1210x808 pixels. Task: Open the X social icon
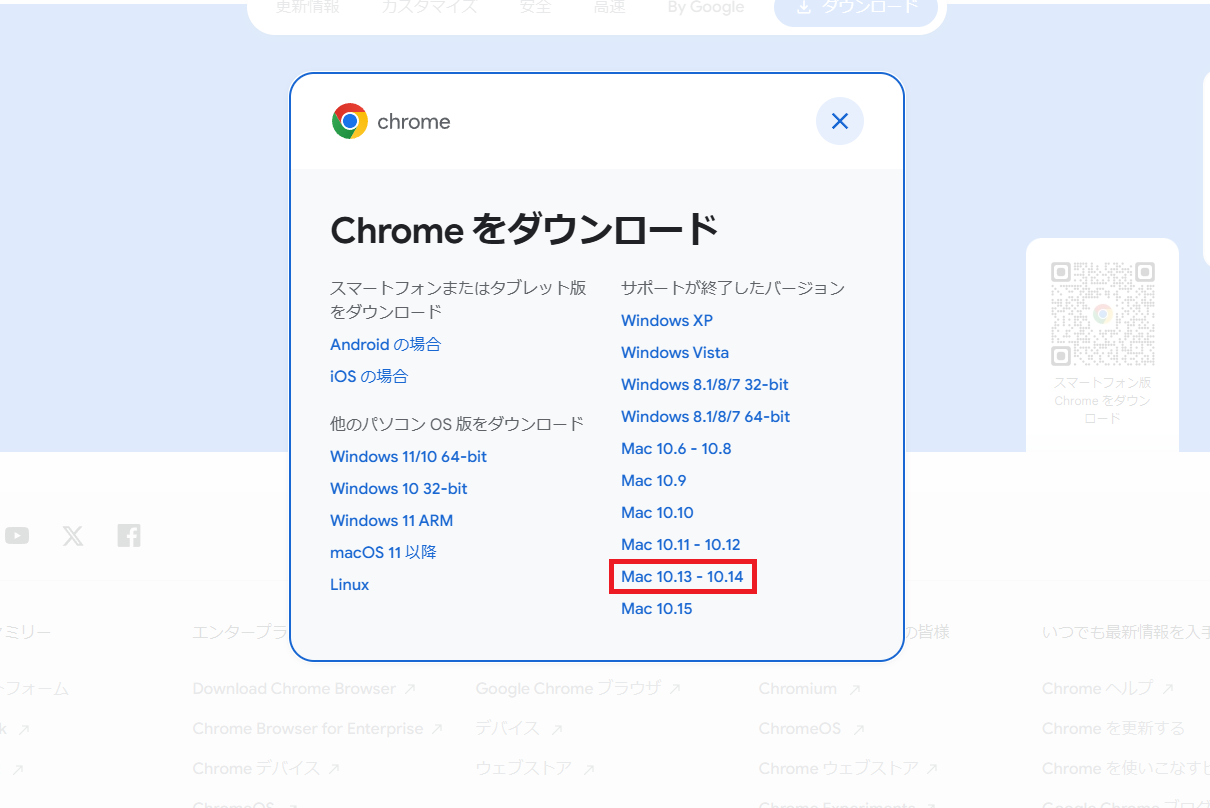point(73,536)
